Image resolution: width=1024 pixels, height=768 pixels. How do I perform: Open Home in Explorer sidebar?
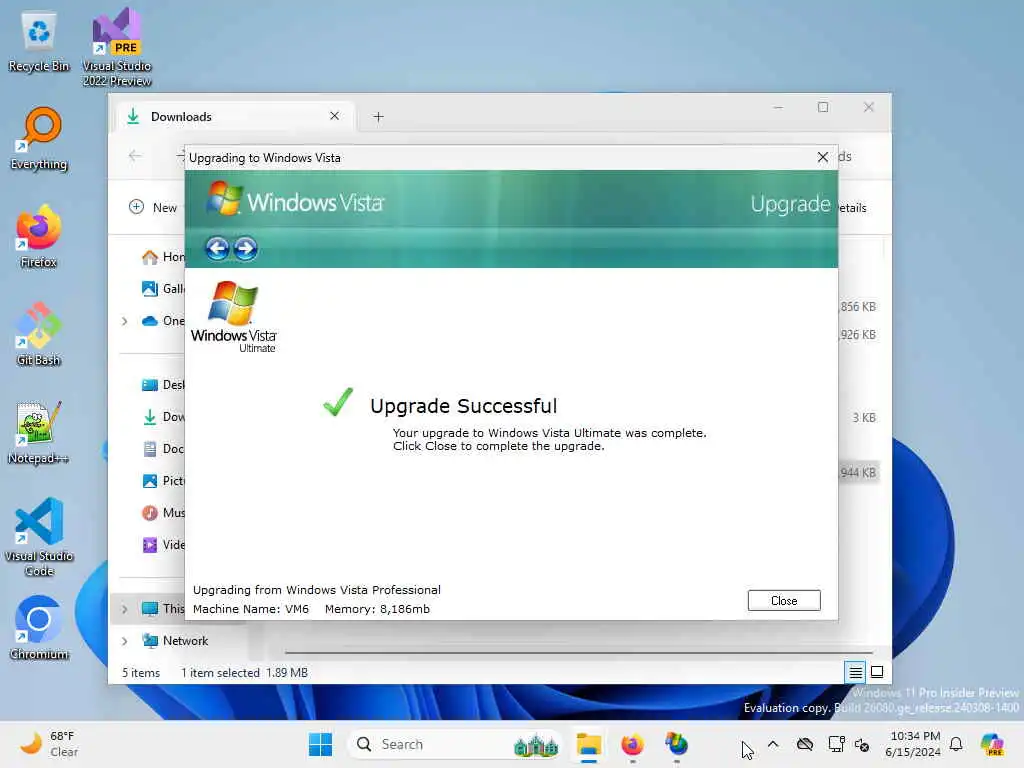tap(163, 257)
